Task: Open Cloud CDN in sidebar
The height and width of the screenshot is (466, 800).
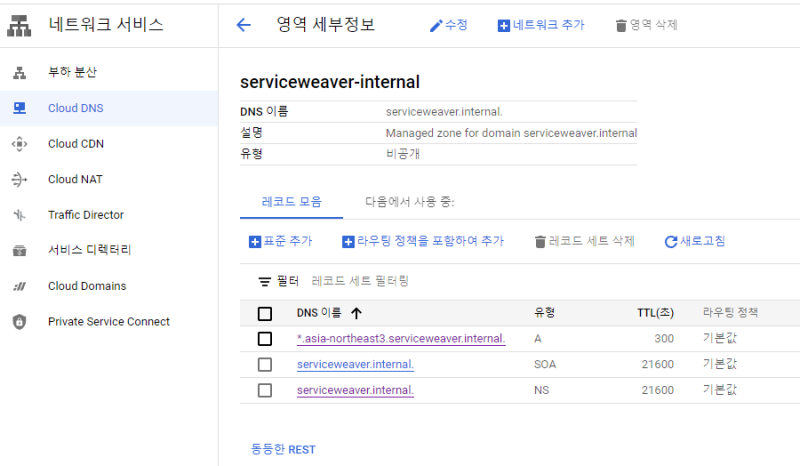Action: pyautogui.click(x=75, y=144)
